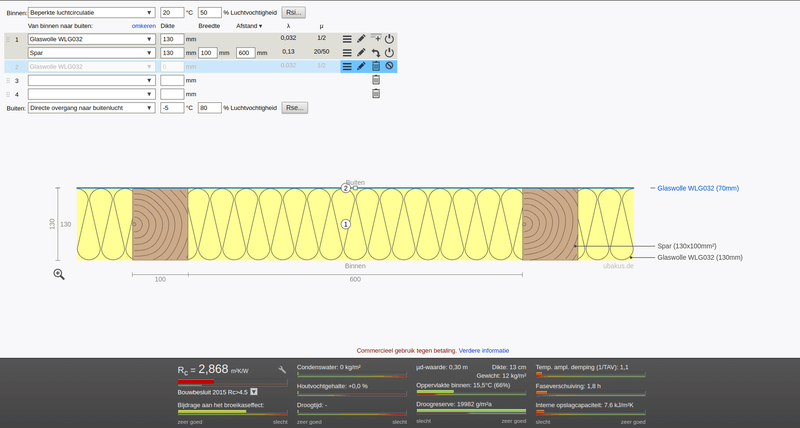This screenshot has height=428, width=800.
Task: Toggle power icon for Glaswolle layer 1
Action: click(x=389, y=39)
